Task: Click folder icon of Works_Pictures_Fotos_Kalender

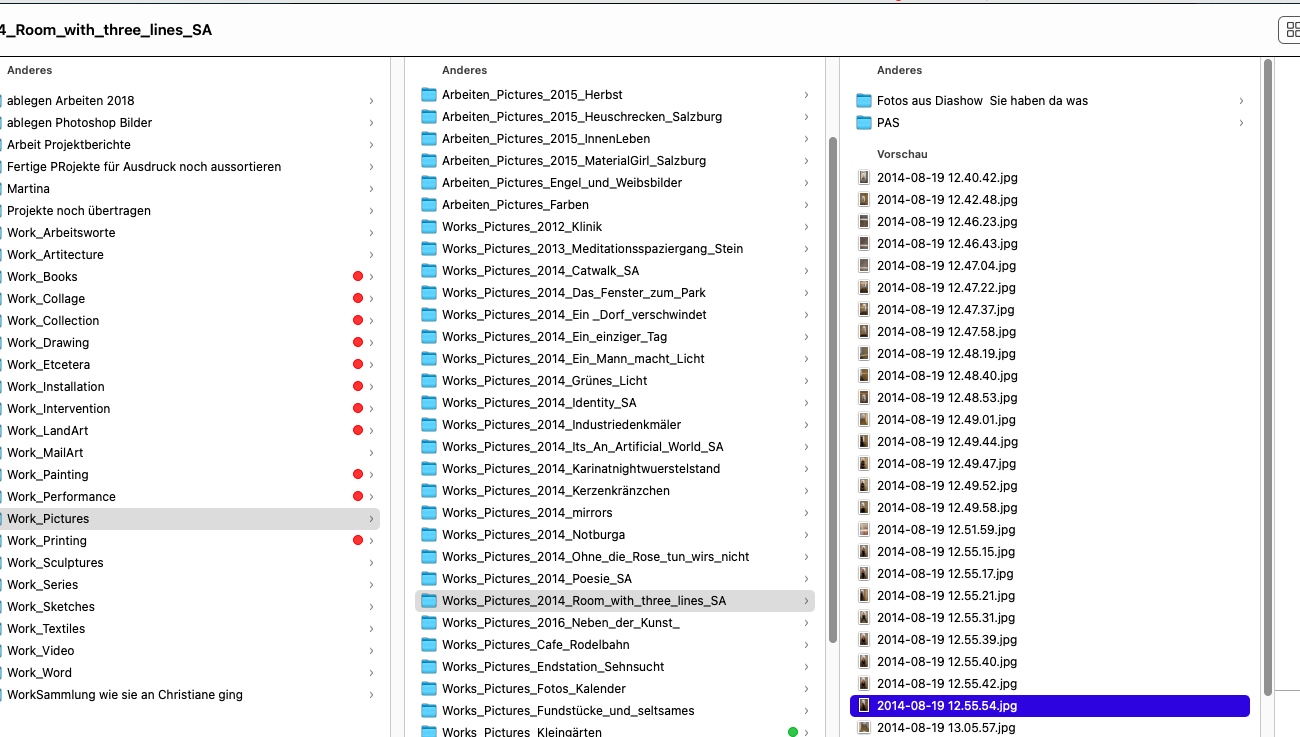Action: pyautogui.click(x=429, y=688)
